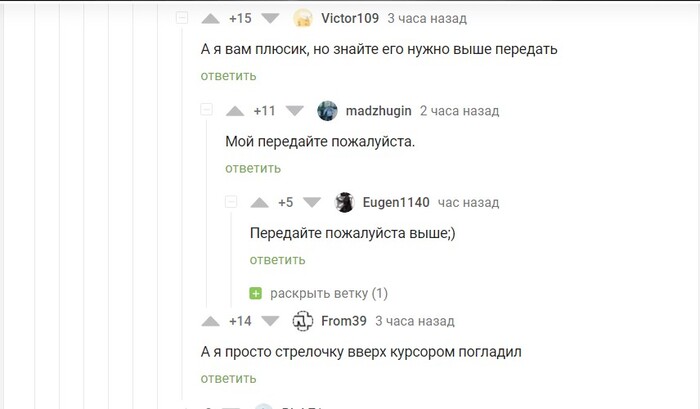
Task: Open Victor109's user profile link
Action: pos(350,19)
